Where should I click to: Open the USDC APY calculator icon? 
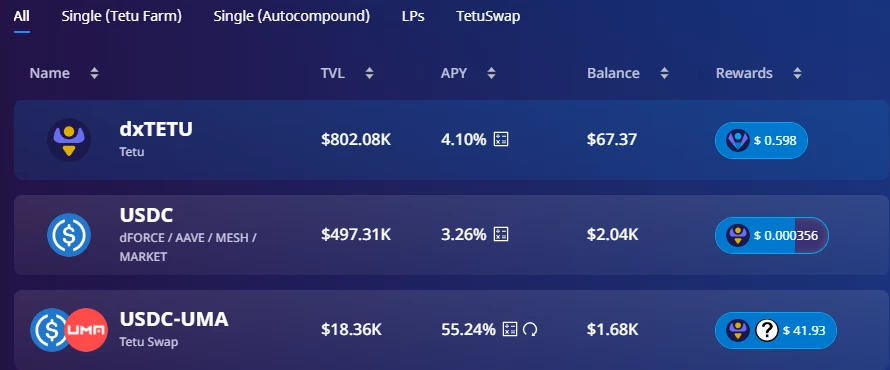(x=501, y=234)
